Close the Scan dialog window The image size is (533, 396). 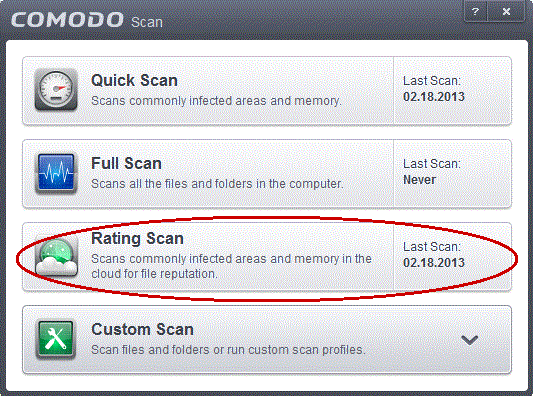[506, 12]
